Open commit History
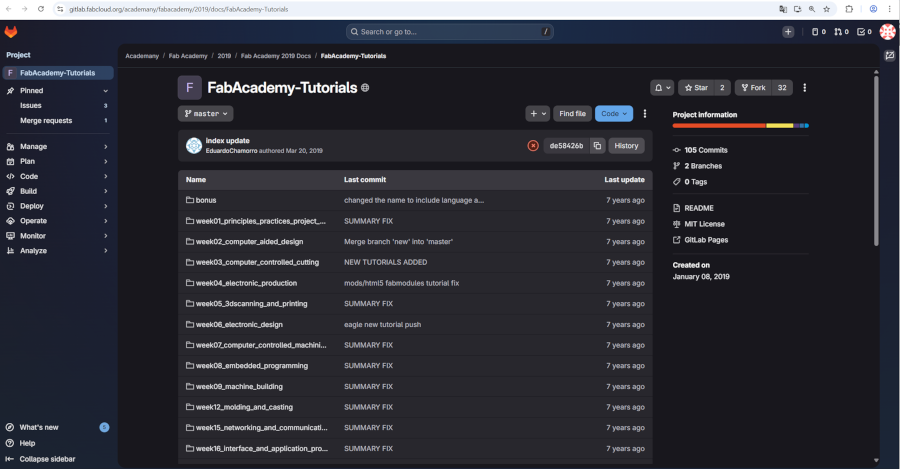Viewport: 900px width, 469px height. click(x=626, y=146)
